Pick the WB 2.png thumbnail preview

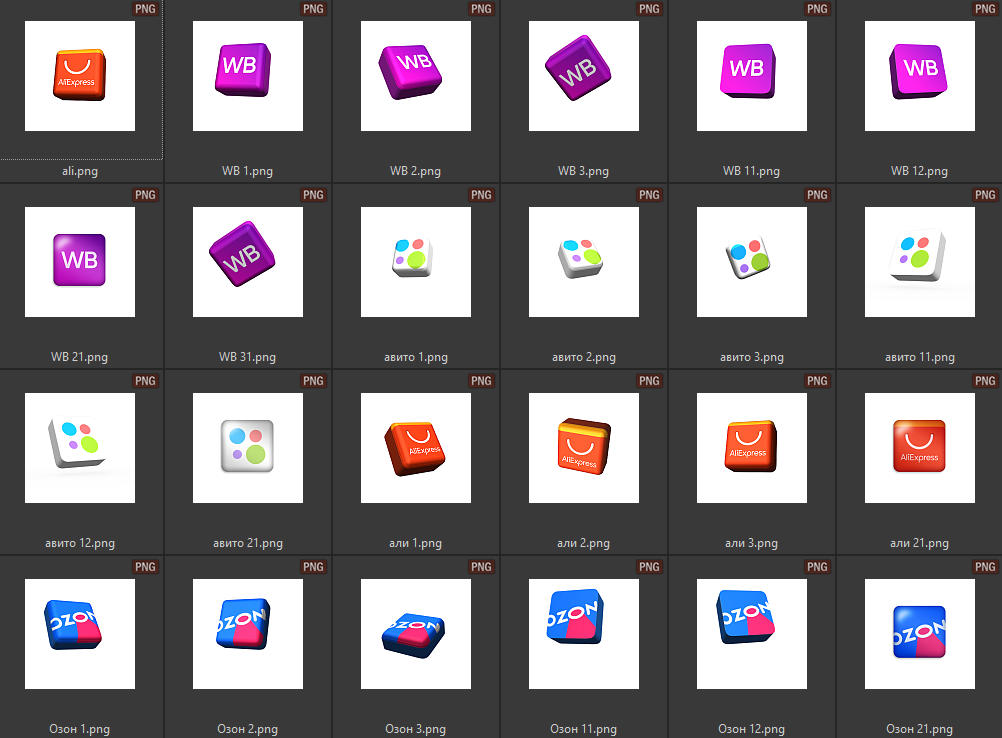[x=416, y=76]
